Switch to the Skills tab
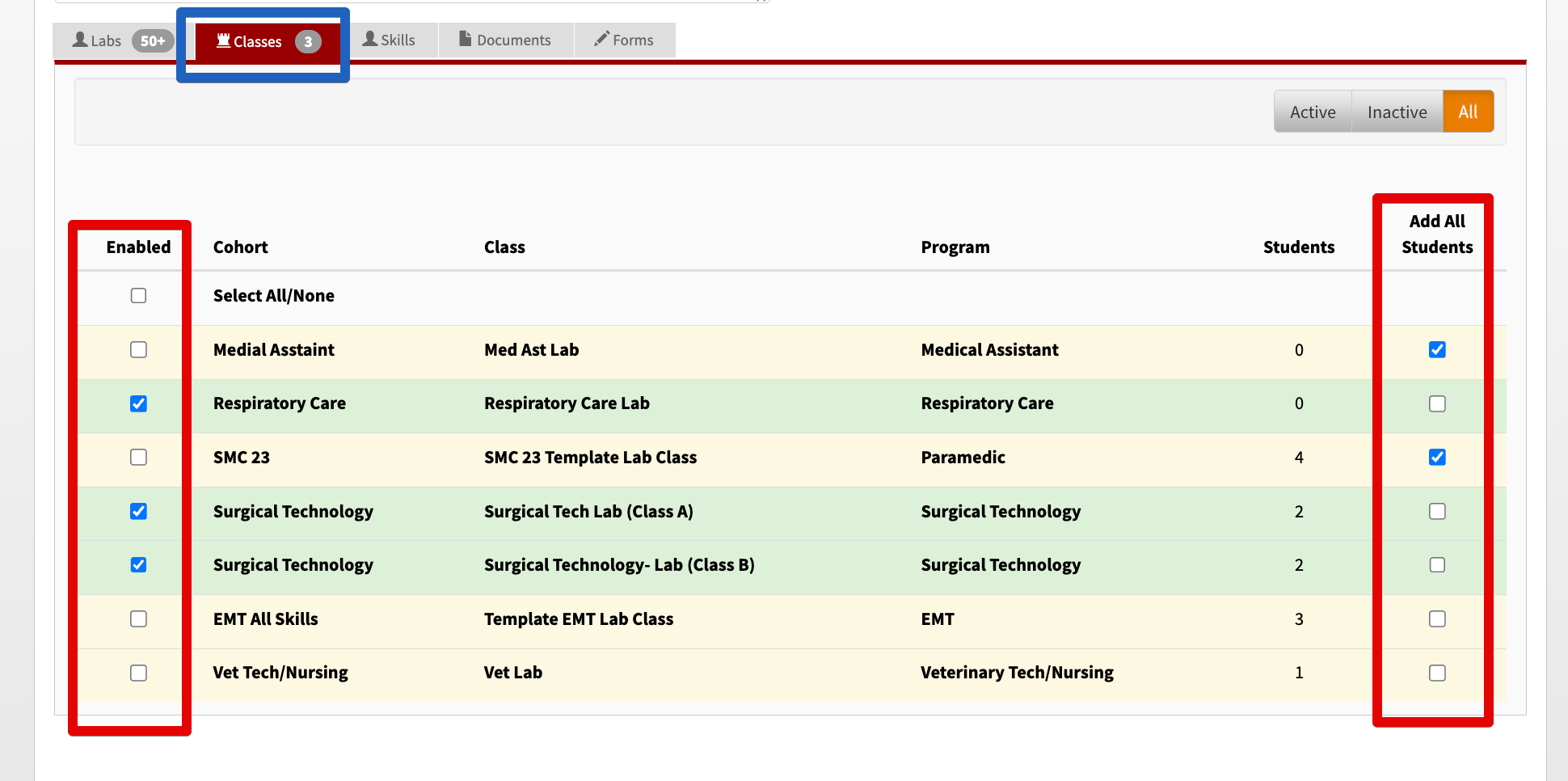 click(x=389, y=40)
